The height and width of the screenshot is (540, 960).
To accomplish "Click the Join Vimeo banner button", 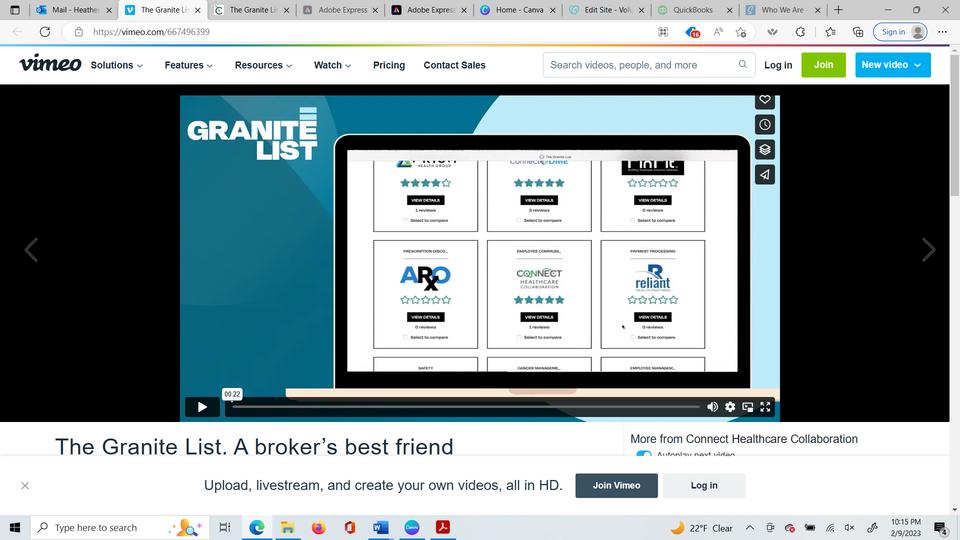I will (x=617, y=486).
